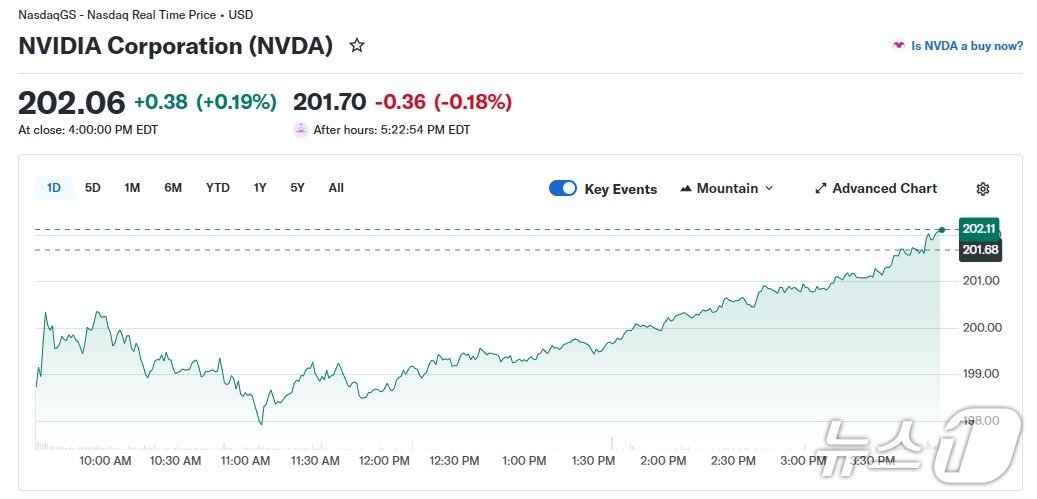The height and width of the screenshot is (499, 1037).
Task: Choose the 1M time range
Action: pyautogui.click(x=132, y=188)
